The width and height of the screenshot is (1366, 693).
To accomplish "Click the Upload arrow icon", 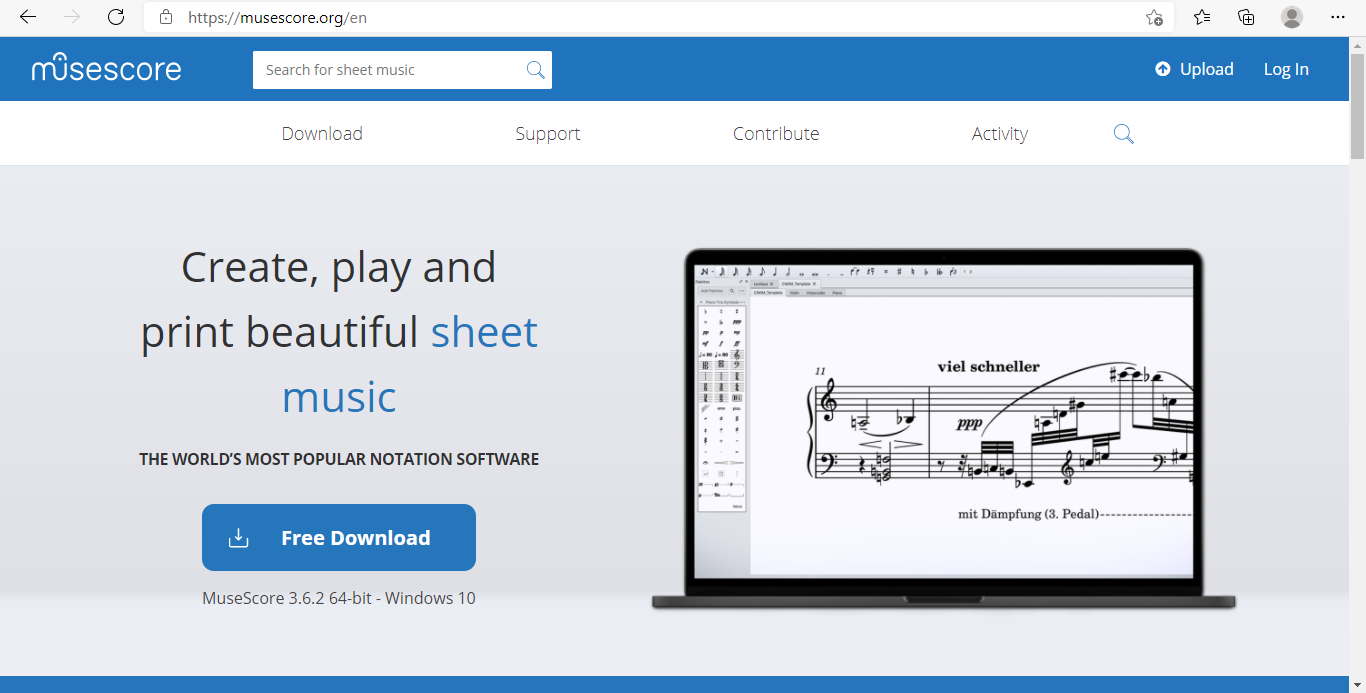I will pos(1163,69).
